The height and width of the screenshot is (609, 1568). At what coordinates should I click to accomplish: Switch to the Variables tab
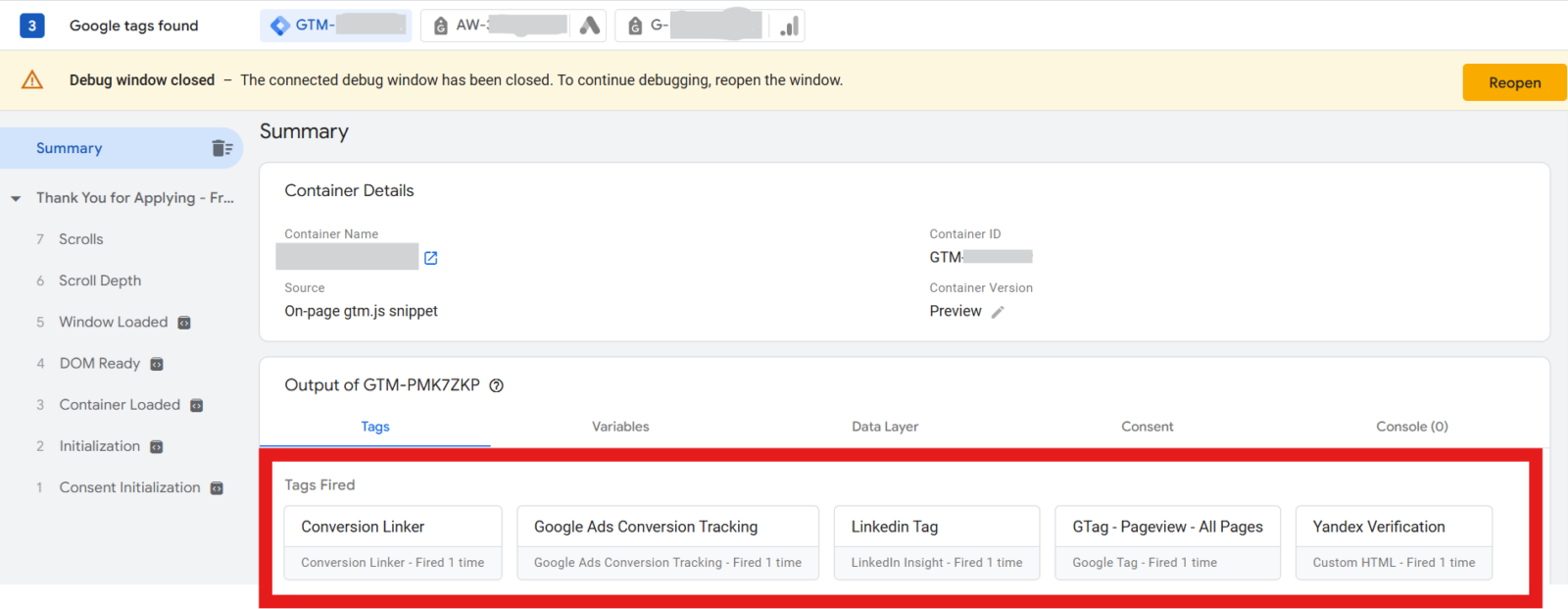[x=620, y=427]
